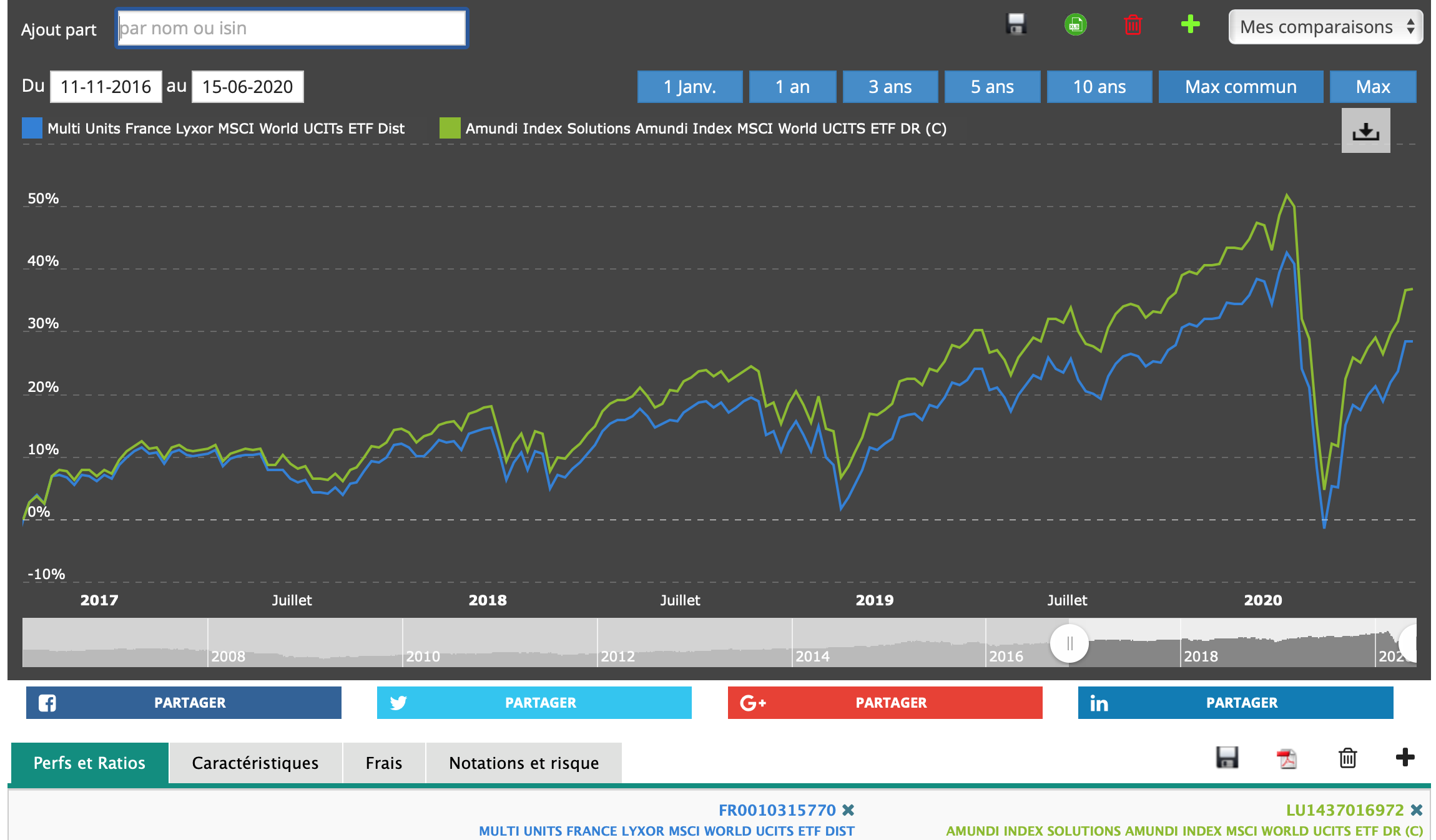Toggle Amundi MSCI World green legend series
This screenshot has width=1436, height=840.
pyautogui.click(x=706, y=129)
